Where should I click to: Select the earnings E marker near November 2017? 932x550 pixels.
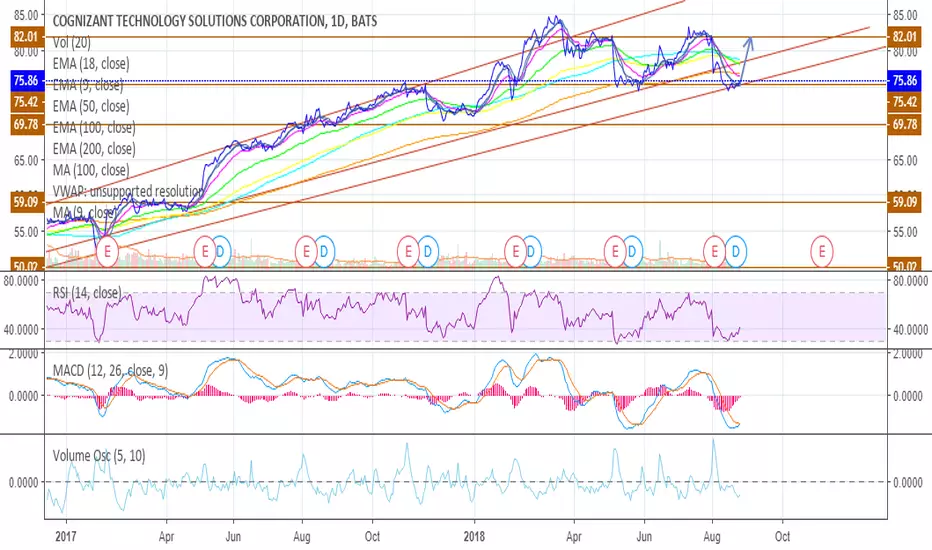[x=408, y=252]
